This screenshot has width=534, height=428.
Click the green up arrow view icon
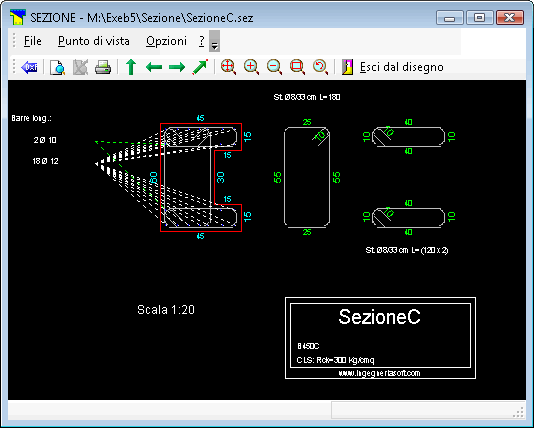(131, 67)
